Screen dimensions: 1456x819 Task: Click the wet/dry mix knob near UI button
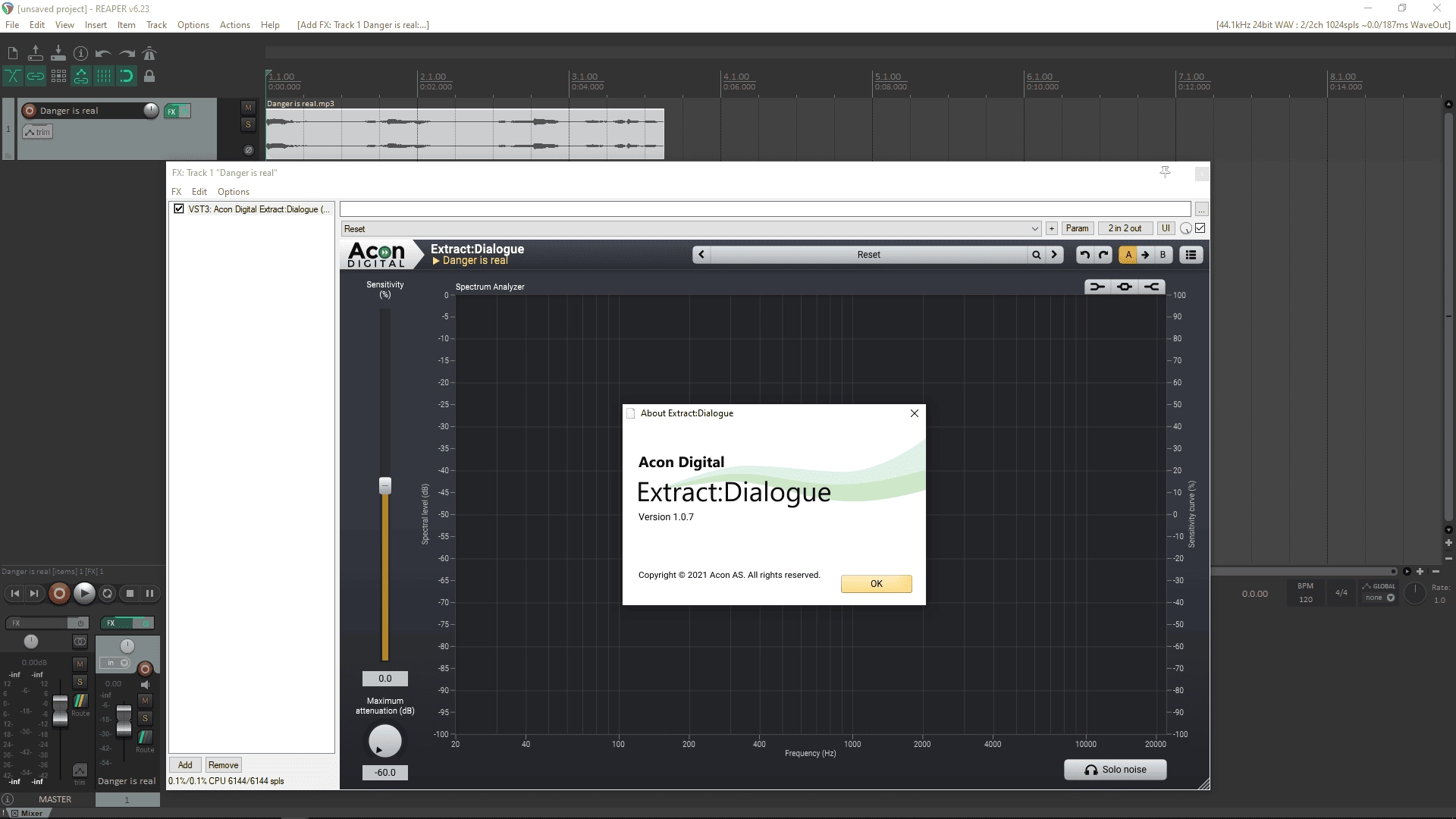[1185, 228]
